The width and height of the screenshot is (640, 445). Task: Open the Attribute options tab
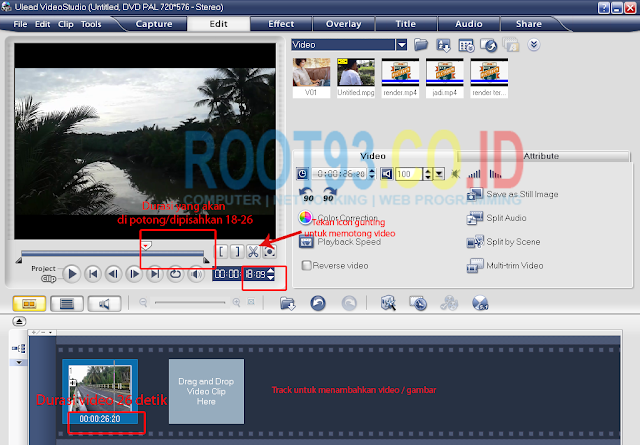coord(542,156)
